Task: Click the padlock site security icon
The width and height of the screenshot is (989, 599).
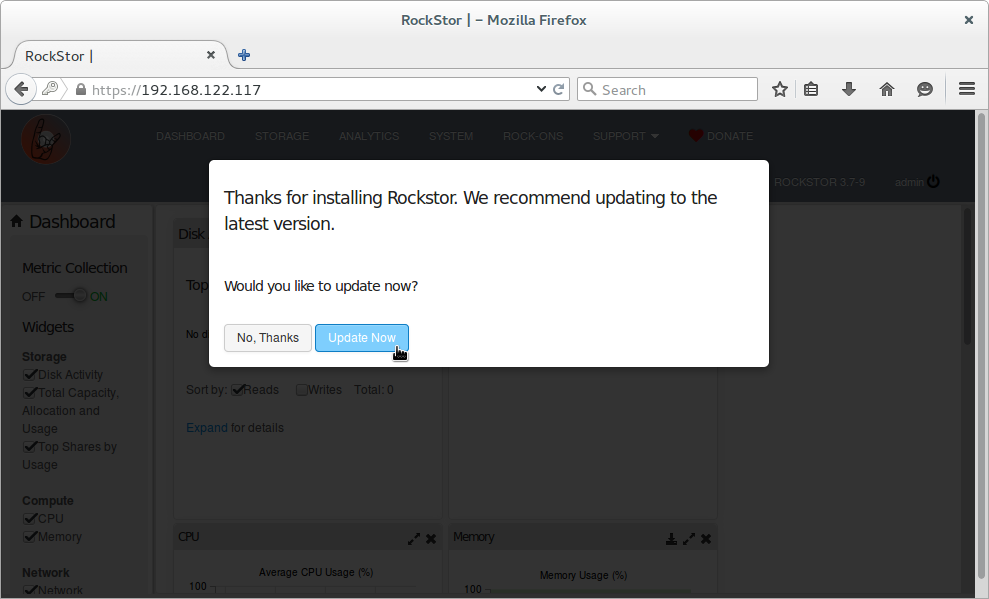Action: tap(81, 90)
